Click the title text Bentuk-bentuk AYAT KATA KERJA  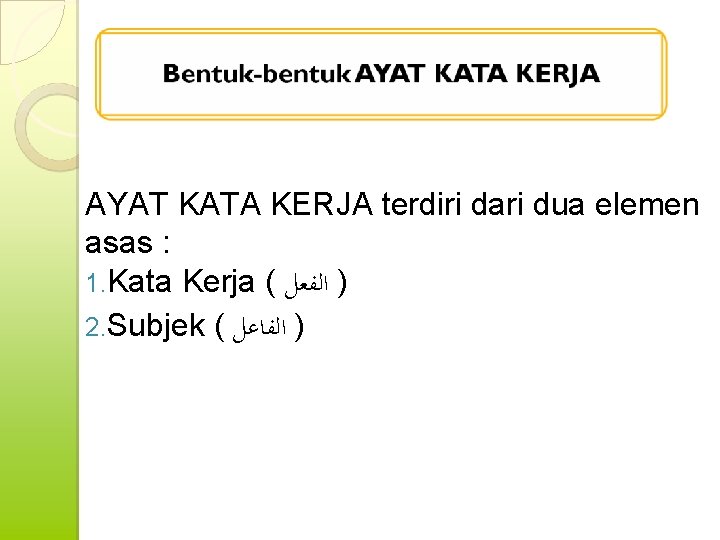pyautogui.click(x=381, y=74)
